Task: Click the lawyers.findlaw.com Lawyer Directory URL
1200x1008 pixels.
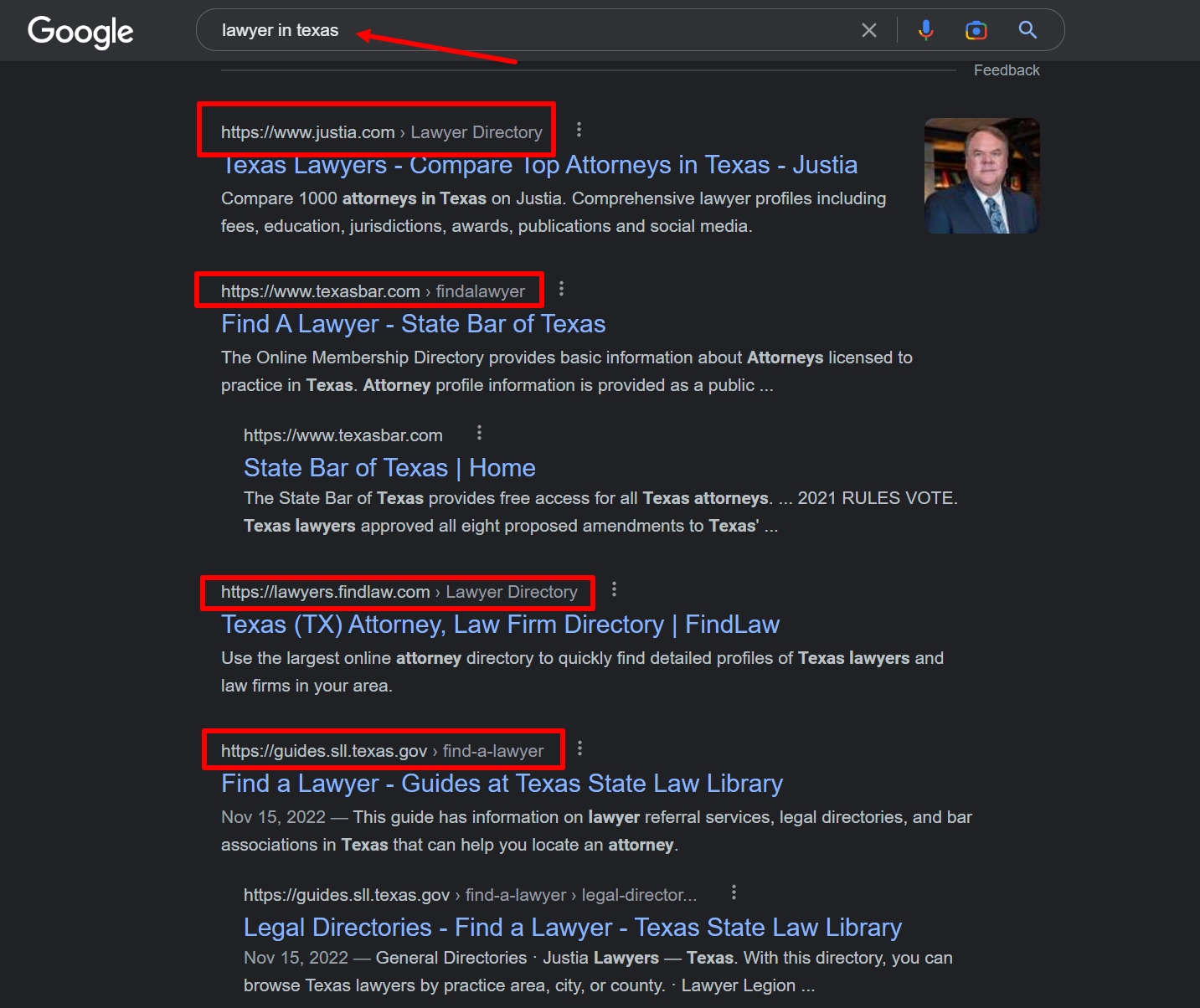Action: [x=399, y=592]
